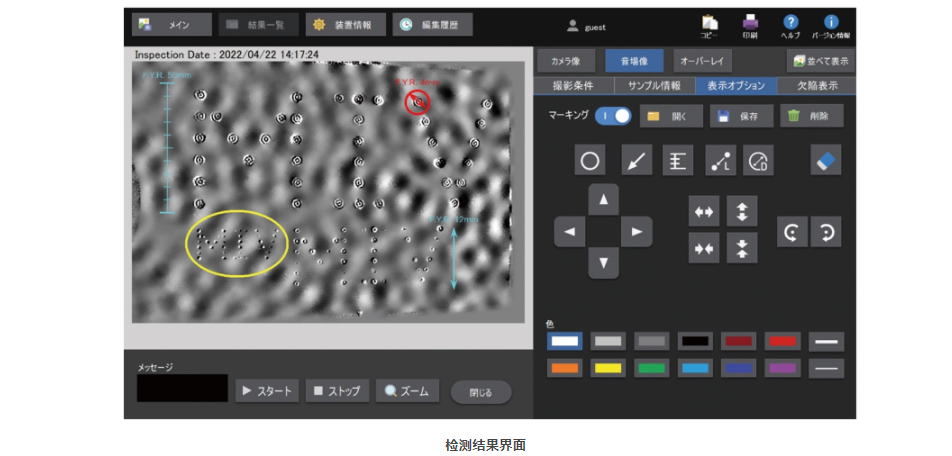
Task: Open 装置情報 device information
Action: pyautogui.click(x=345, y=25)
